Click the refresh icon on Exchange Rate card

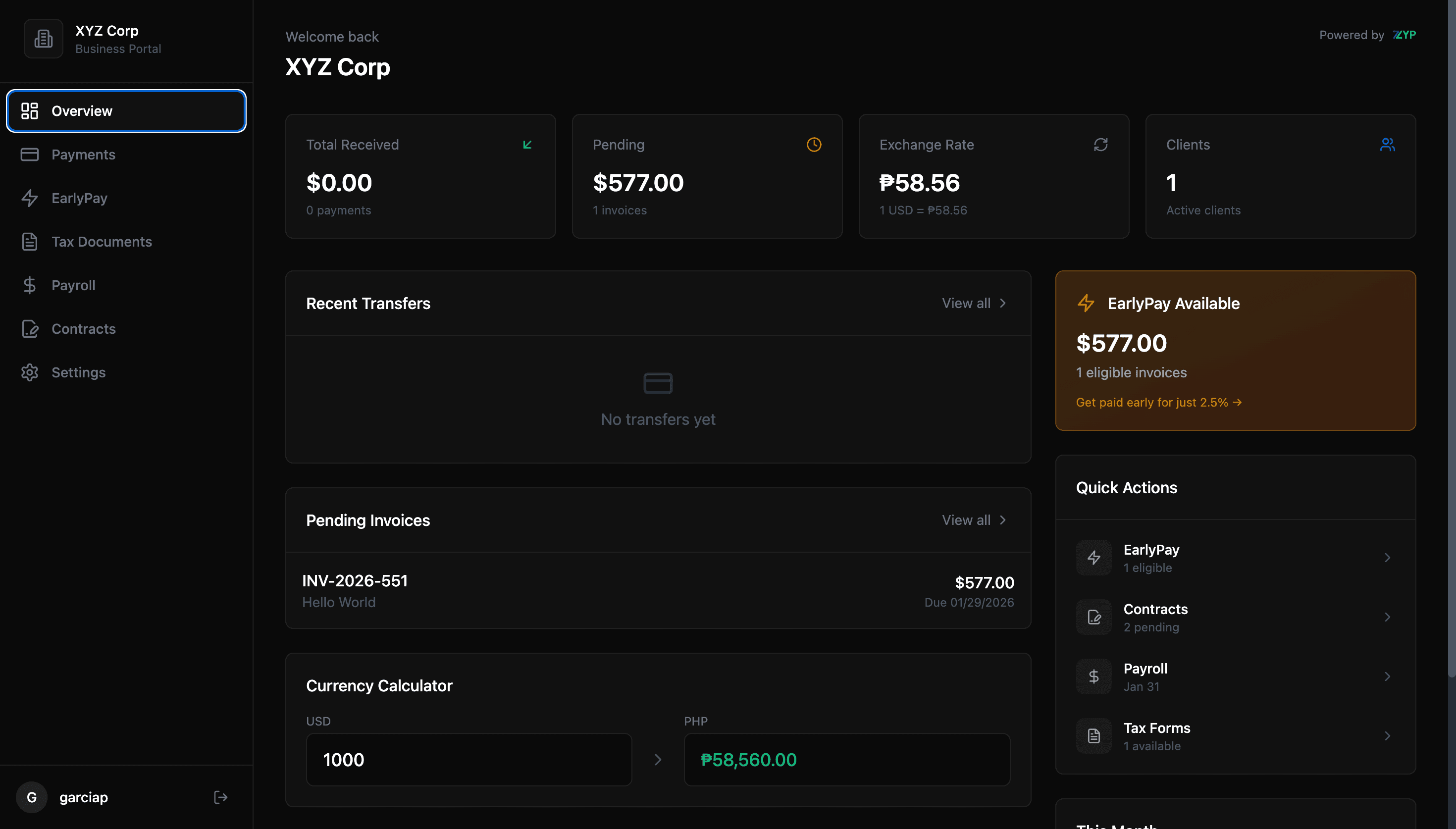pos(1100,145)
